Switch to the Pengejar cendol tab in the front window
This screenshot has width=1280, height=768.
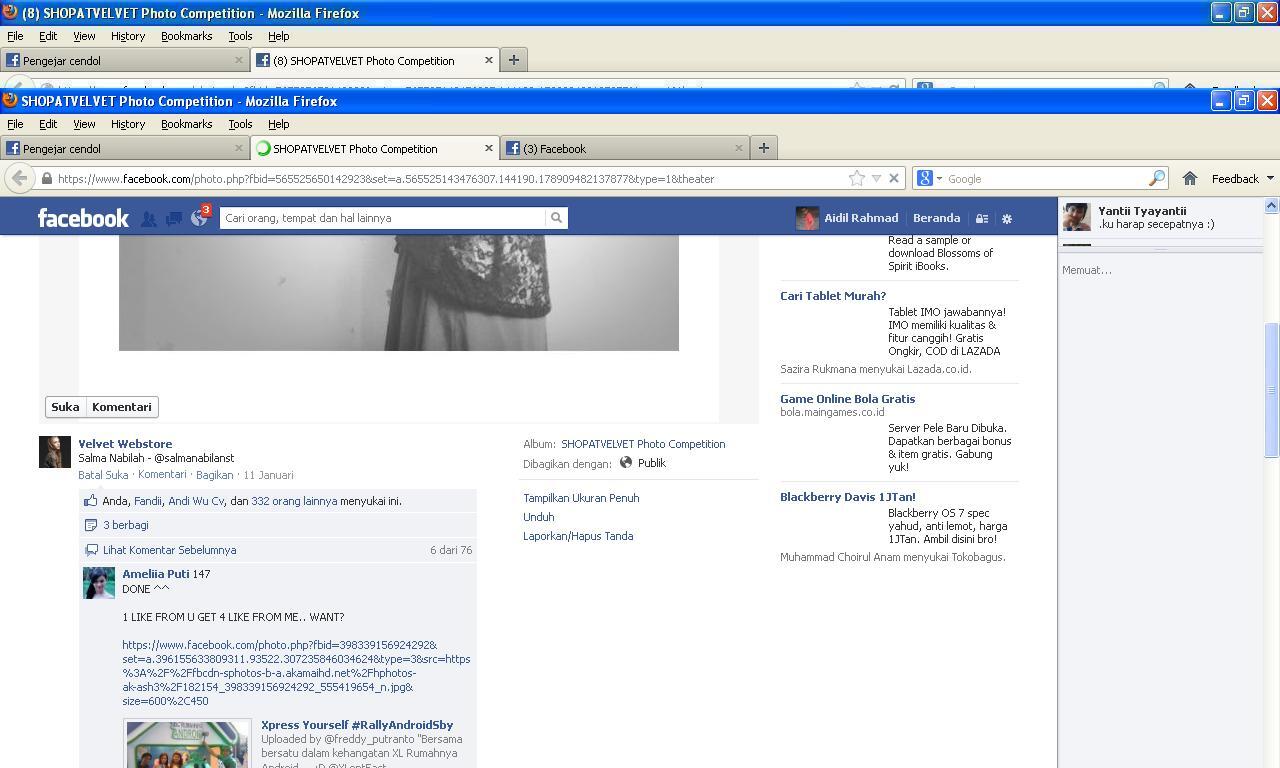pos(125,148)
